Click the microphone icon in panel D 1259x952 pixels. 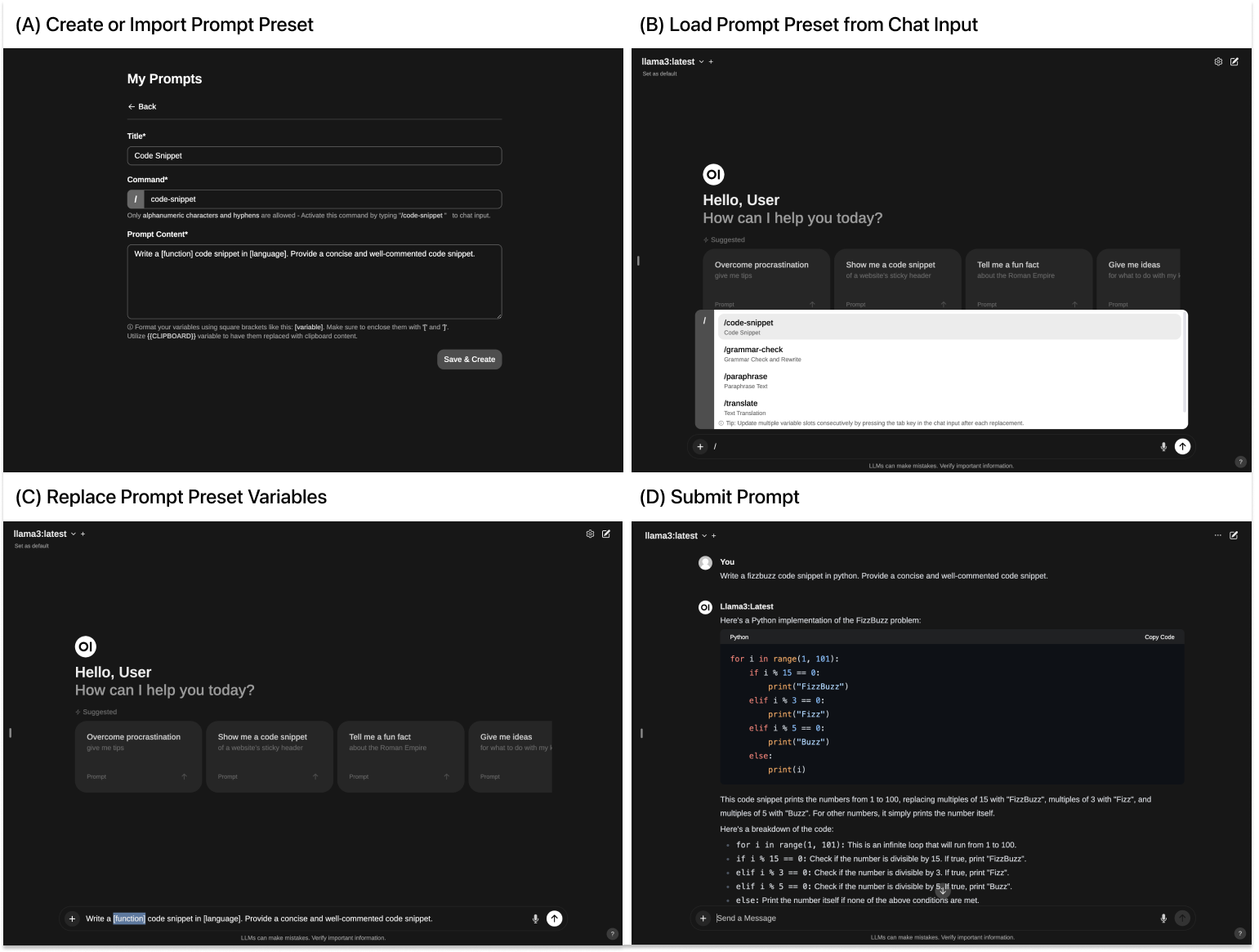[1163, 919]
